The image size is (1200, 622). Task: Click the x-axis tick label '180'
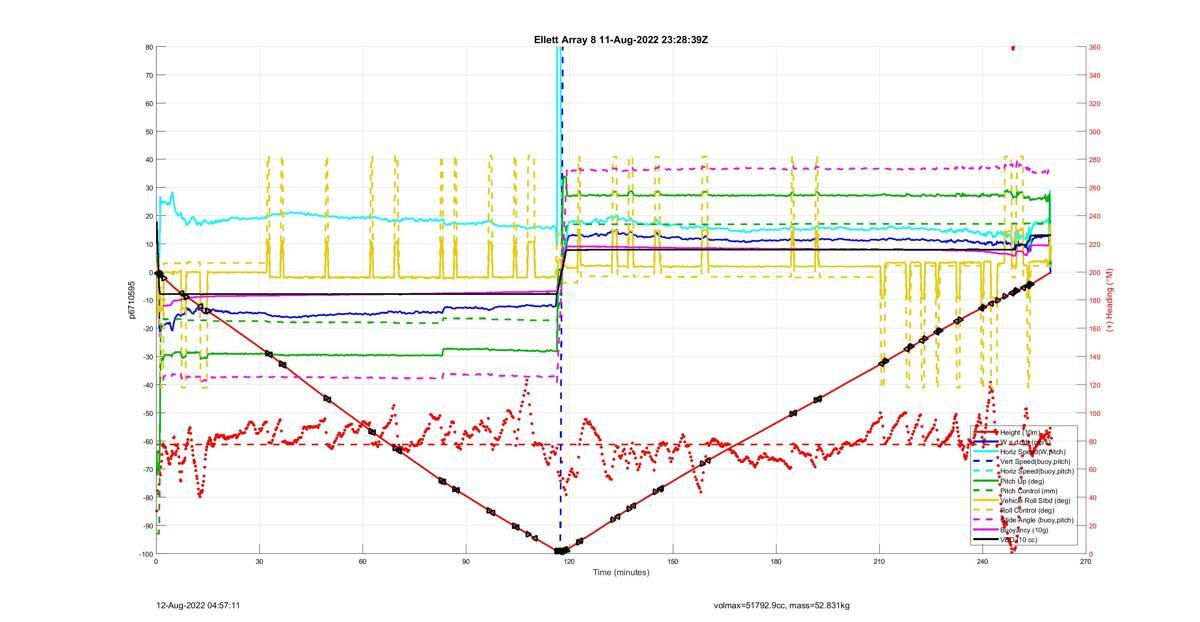pos(776,561)
